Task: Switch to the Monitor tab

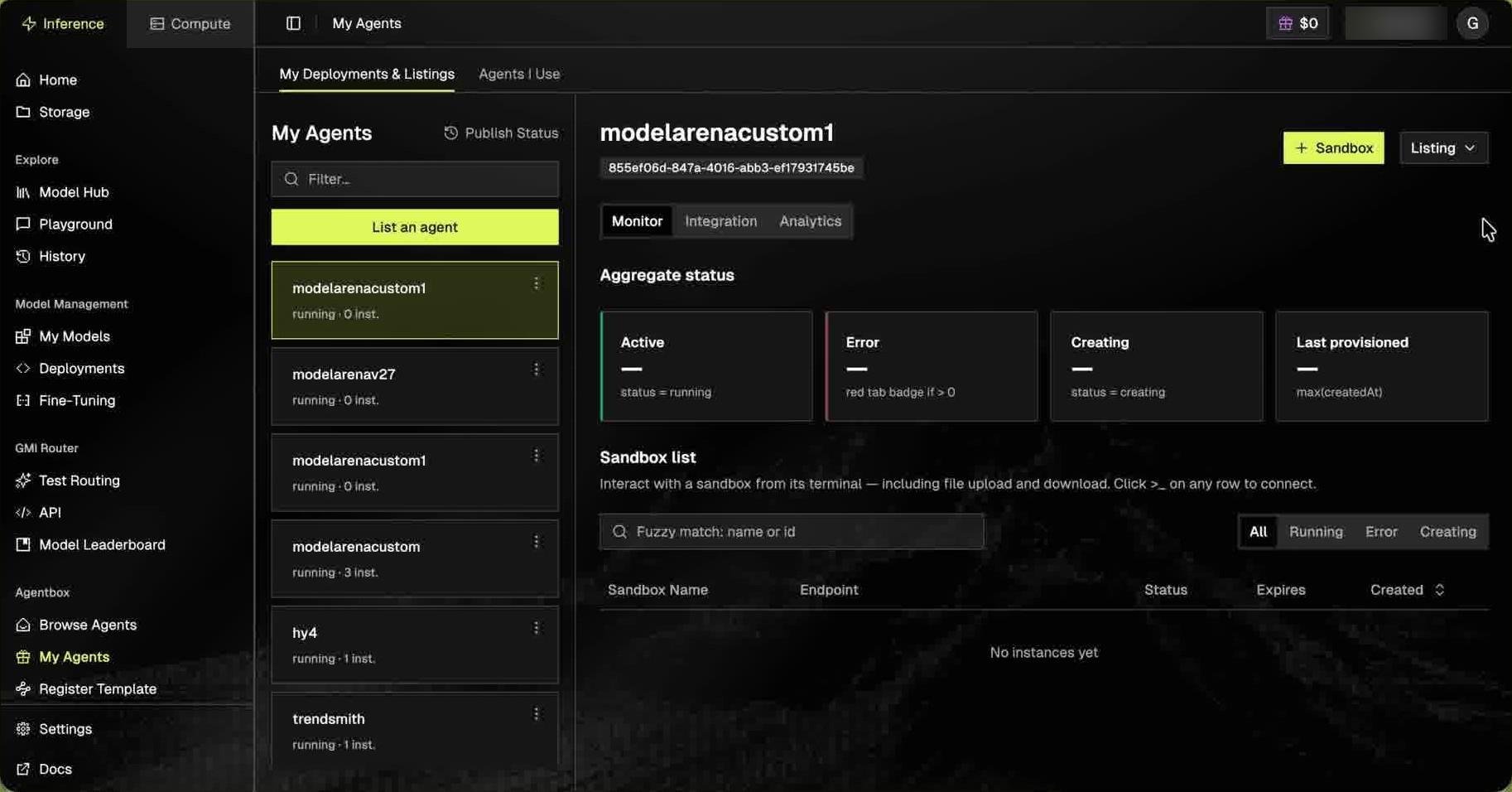Action: 637,221
